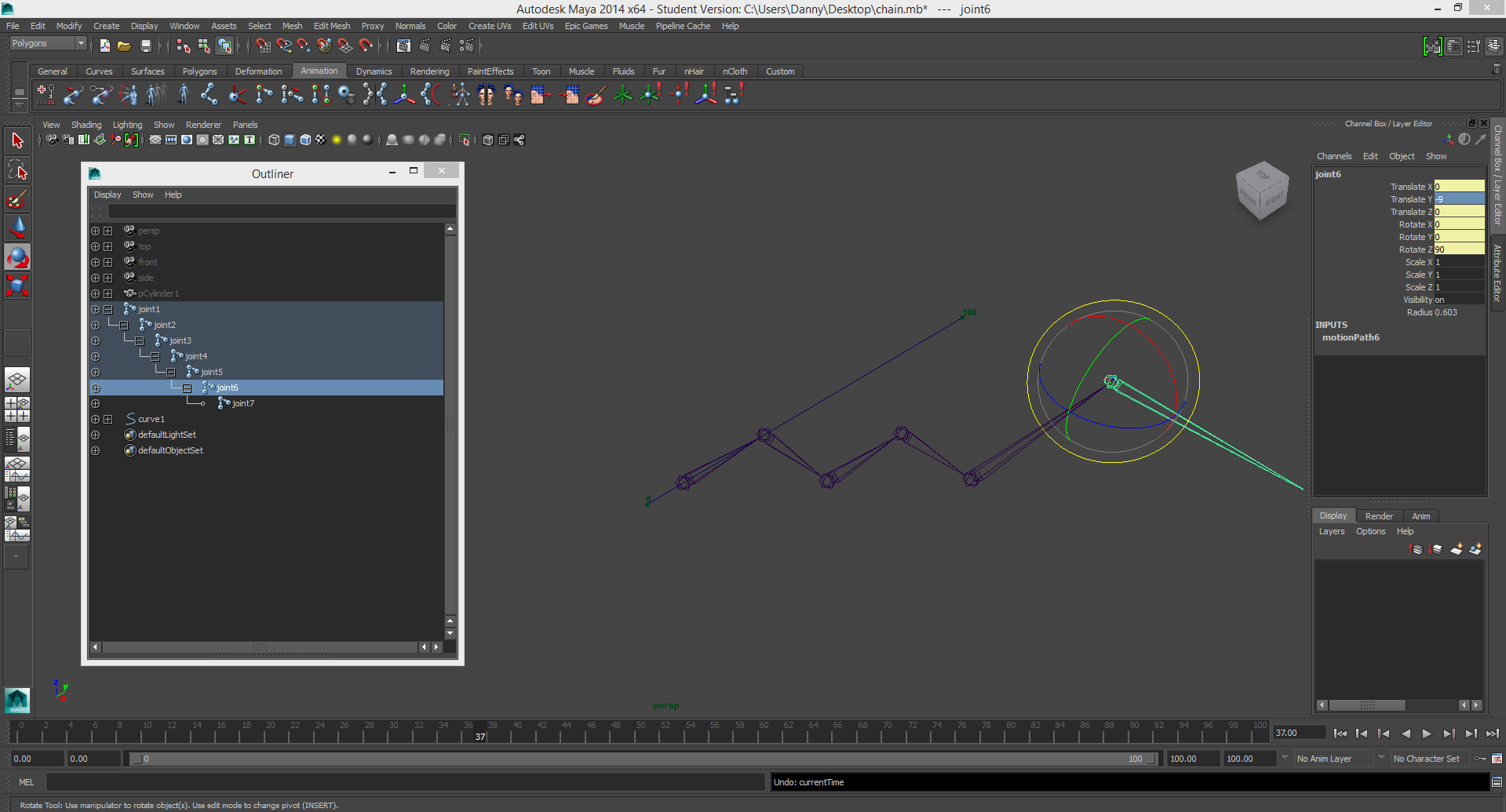Expand the pCylinder1 node in Outliner
This screenshot has width=1506, height=812.
point(108,293)
